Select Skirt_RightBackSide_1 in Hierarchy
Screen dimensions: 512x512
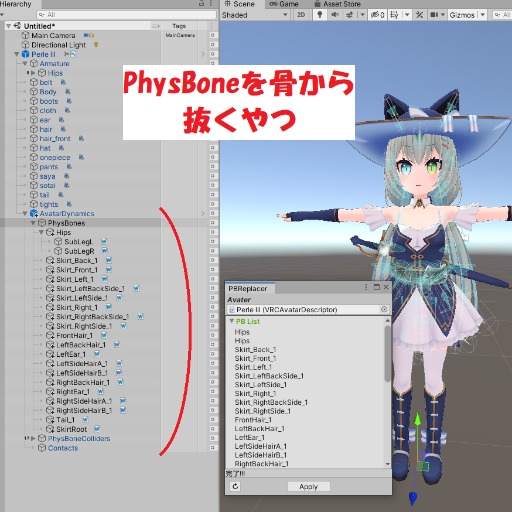coord(92,317)
